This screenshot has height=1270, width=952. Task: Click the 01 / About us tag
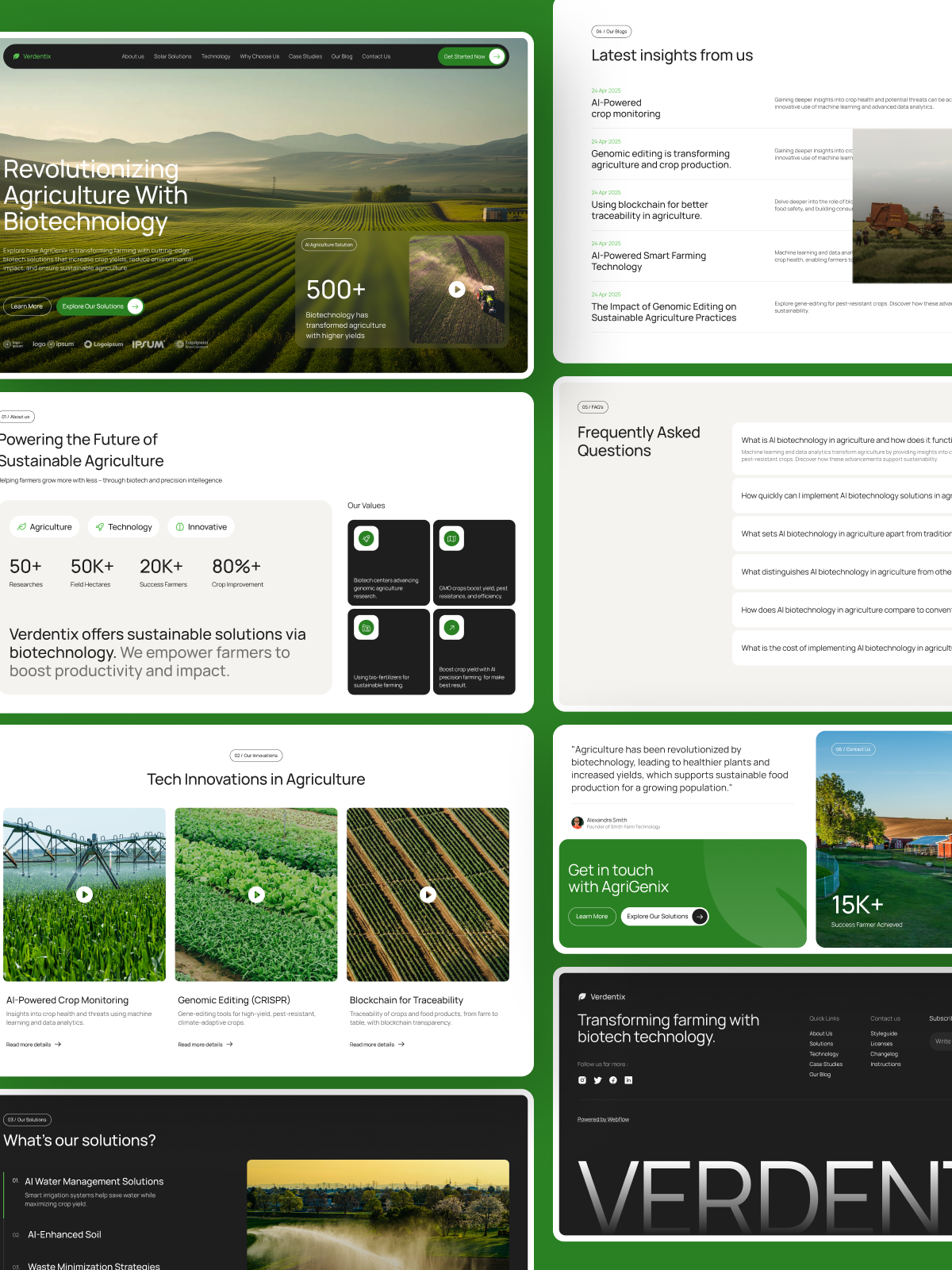coord(16,417)
